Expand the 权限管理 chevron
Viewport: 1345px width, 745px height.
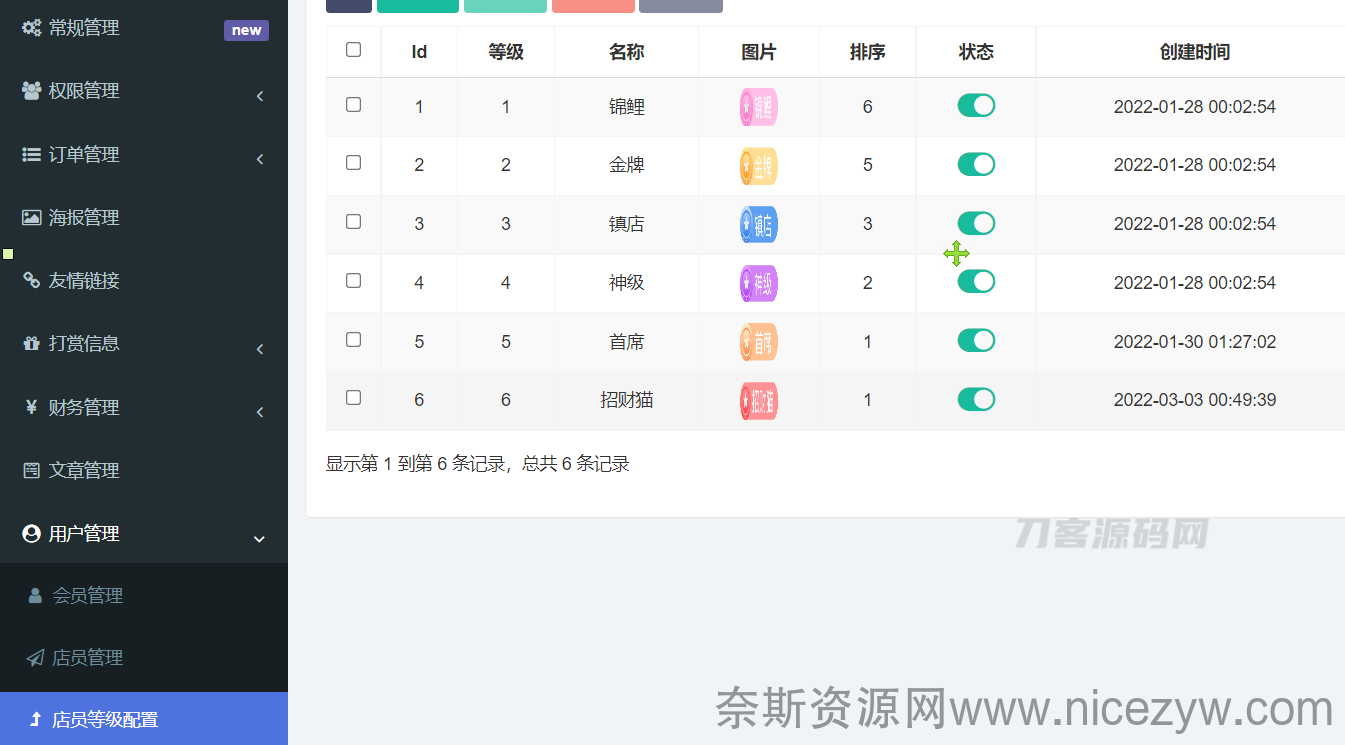(x=260, y=96)
